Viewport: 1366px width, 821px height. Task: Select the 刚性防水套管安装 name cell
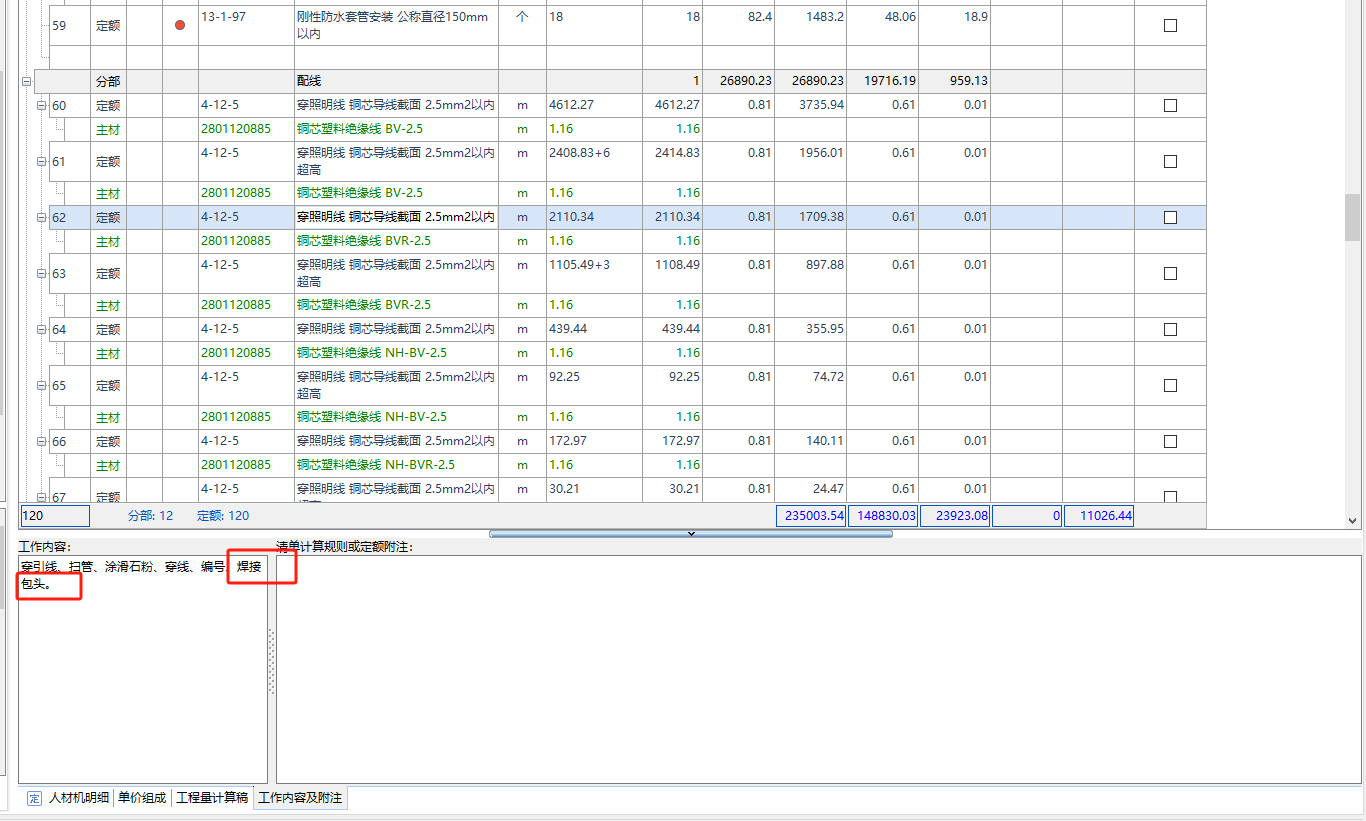coord(397,25)
